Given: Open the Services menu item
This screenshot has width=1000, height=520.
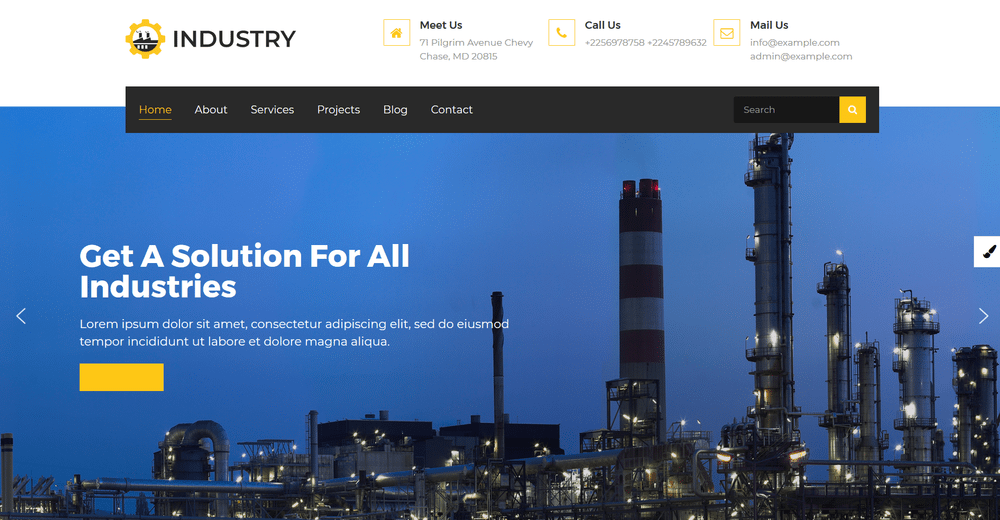Looking at the screenshot, I should click(x=272, y=110).
